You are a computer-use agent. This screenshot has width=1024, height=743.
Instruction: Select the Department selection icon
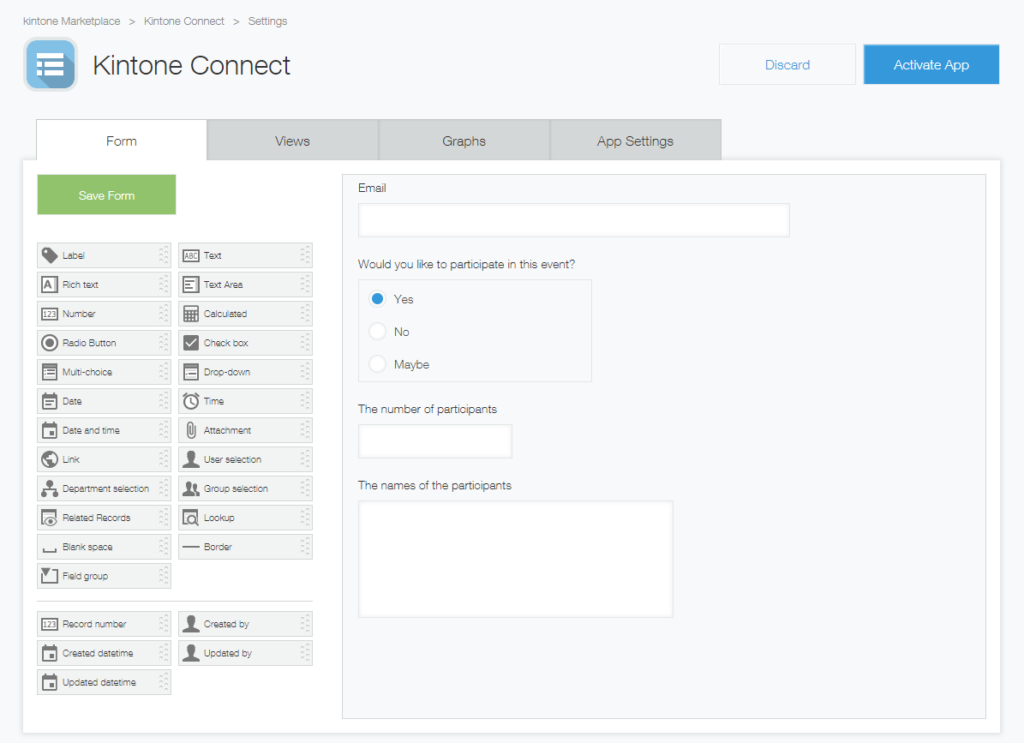coord(50,488)
